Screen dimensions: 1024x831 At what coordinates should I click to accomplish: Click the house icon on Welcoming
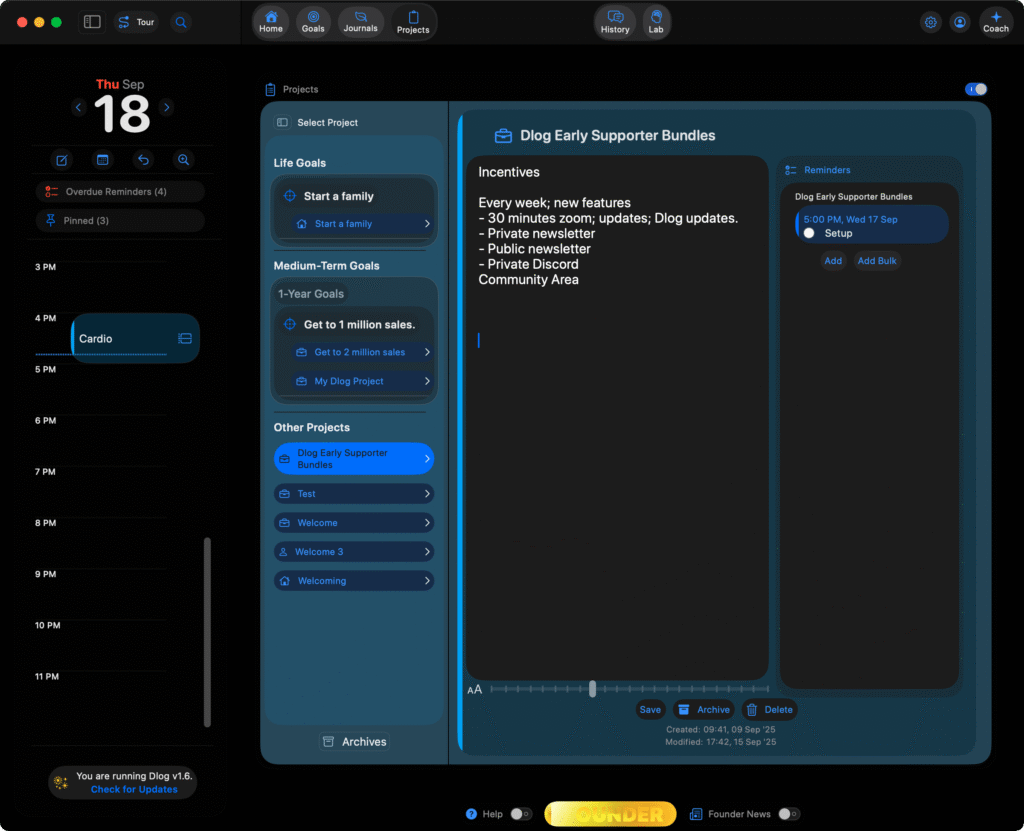285,581
